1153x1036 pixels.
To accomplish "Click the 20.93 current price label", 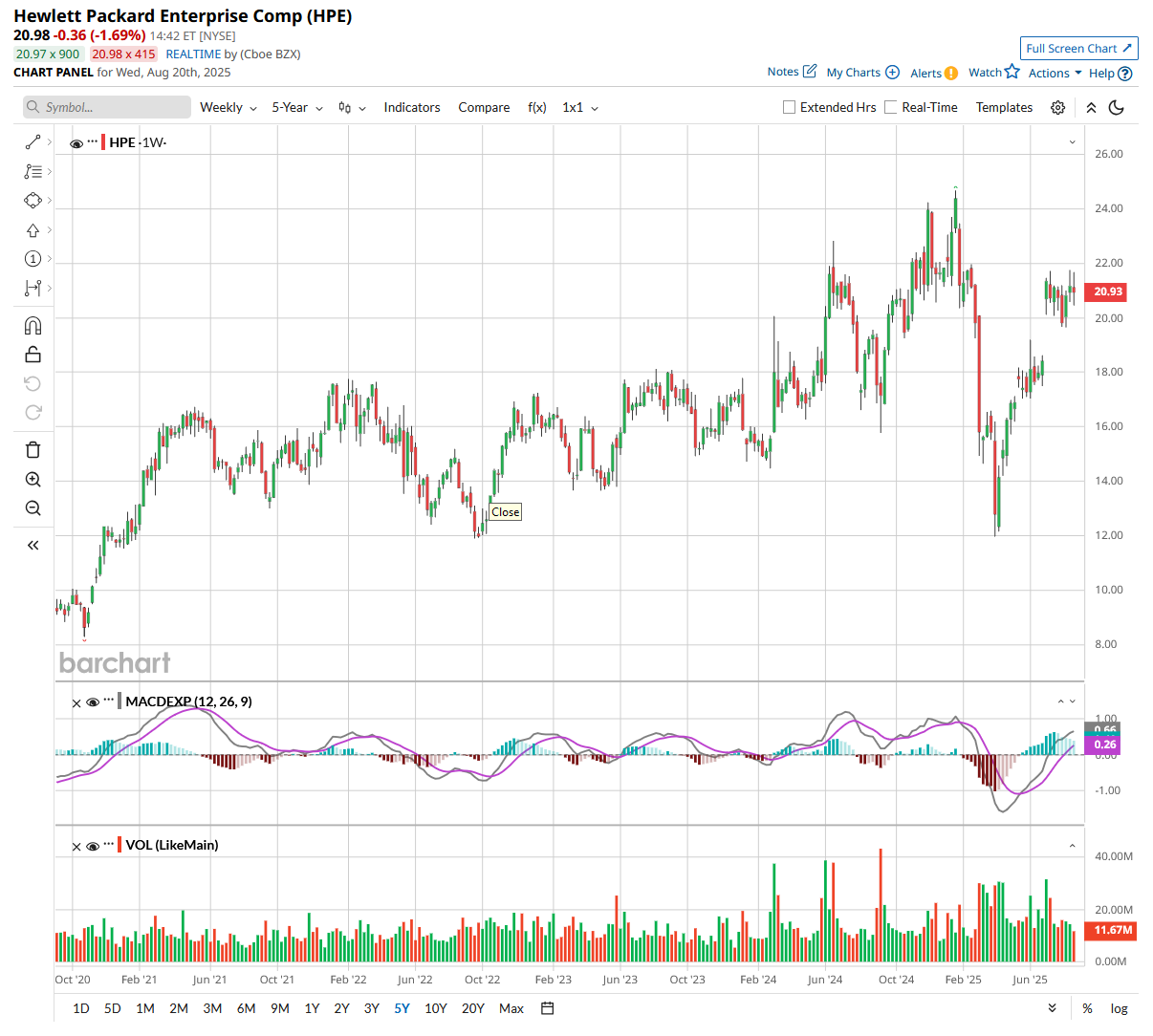I will 1108,291.
